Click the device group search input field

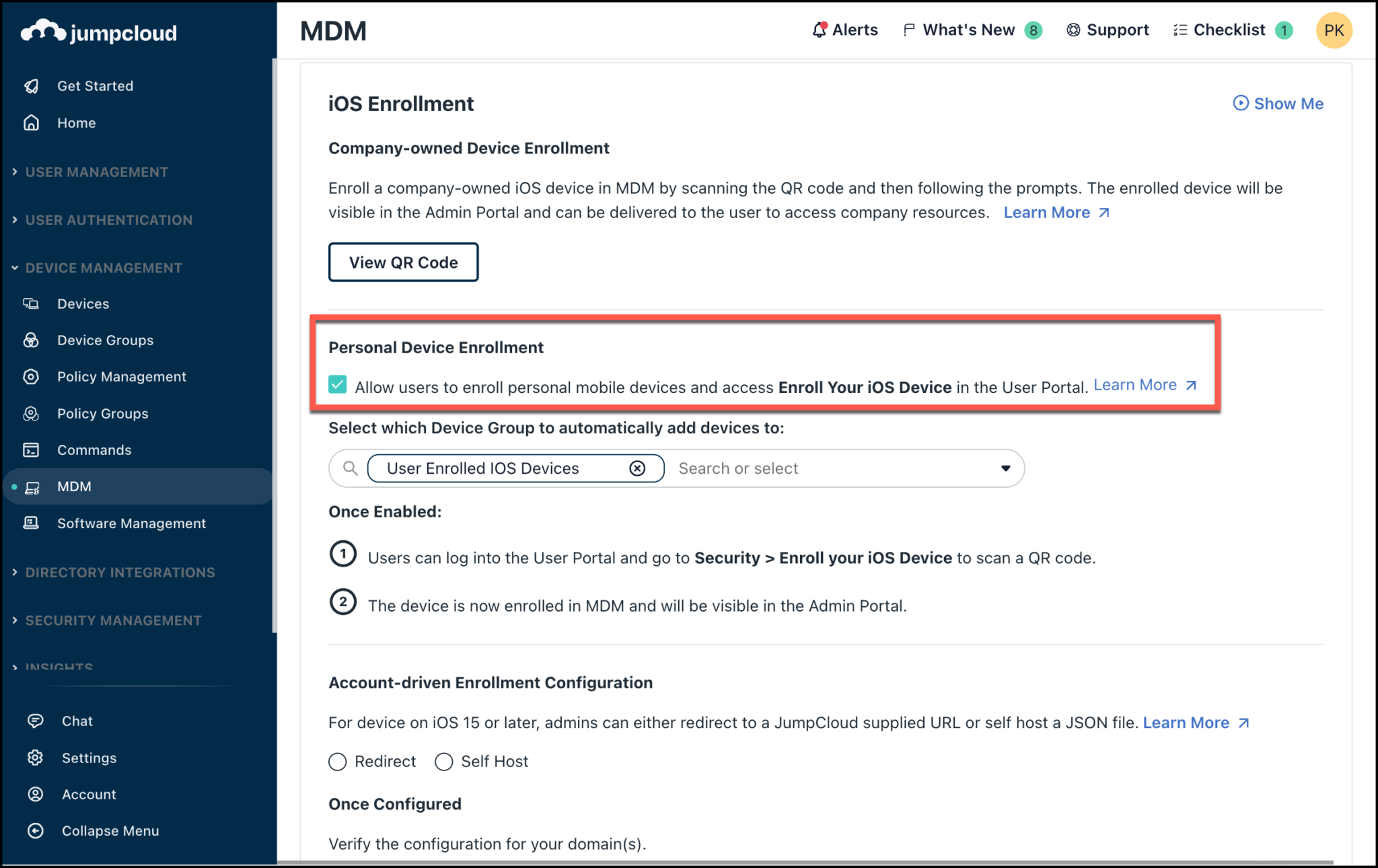838,467
